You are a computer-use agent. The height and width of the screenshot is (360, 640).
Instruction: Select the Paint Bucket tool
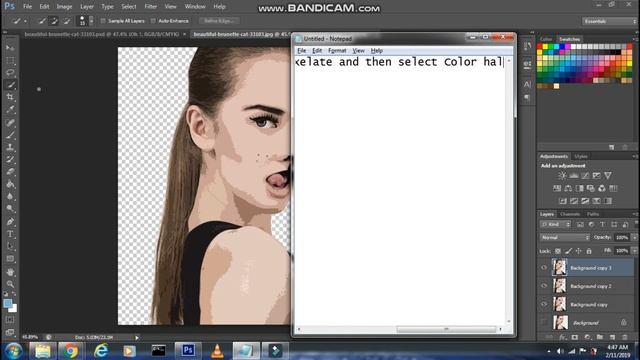(10, 184)
